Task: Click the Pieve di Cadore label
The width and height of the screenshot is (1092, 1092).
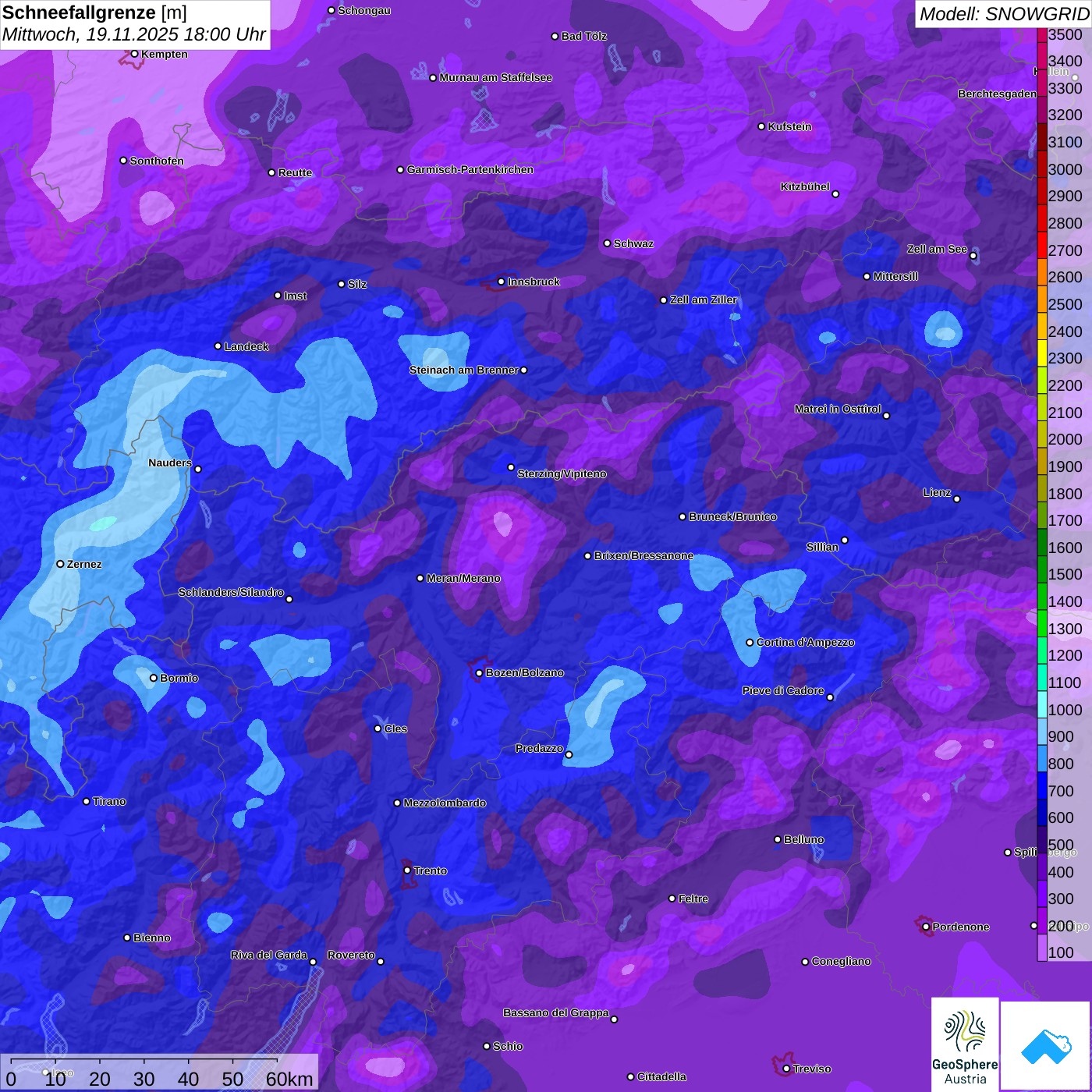Action: [x=783, y=690]
